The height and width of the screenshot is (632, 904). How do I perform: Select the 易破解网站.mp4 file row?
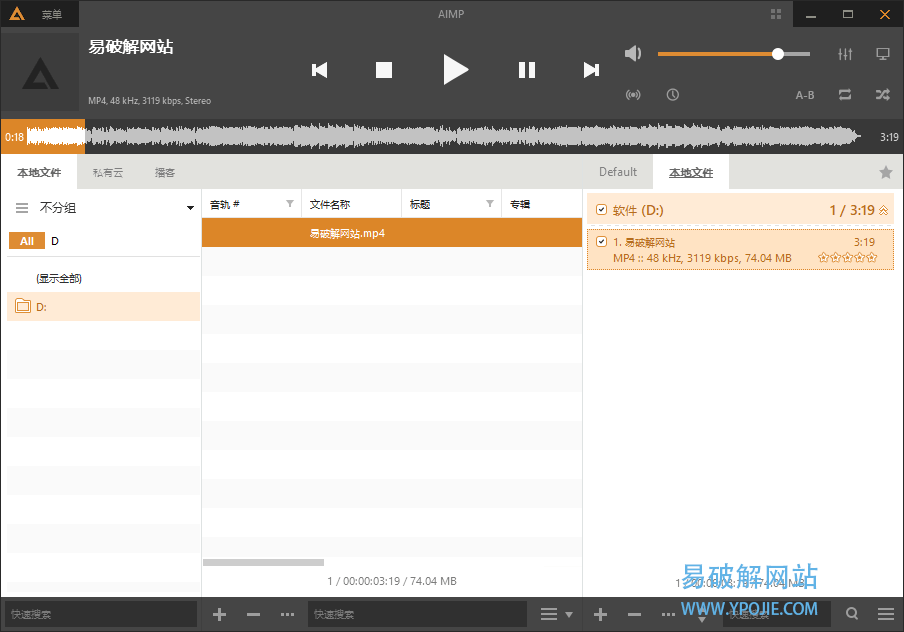pos(391,233)
